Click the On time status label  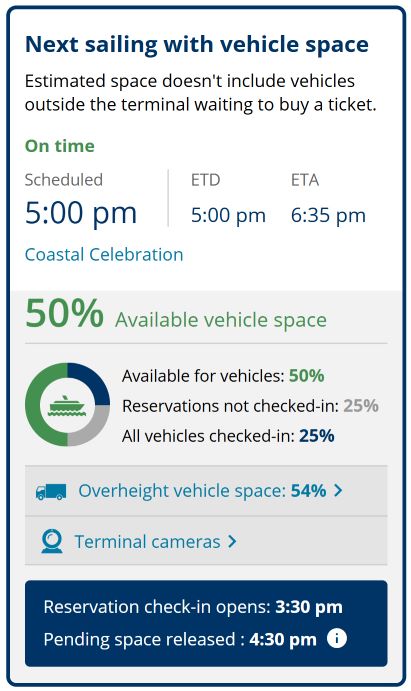(x=59, y=146)
